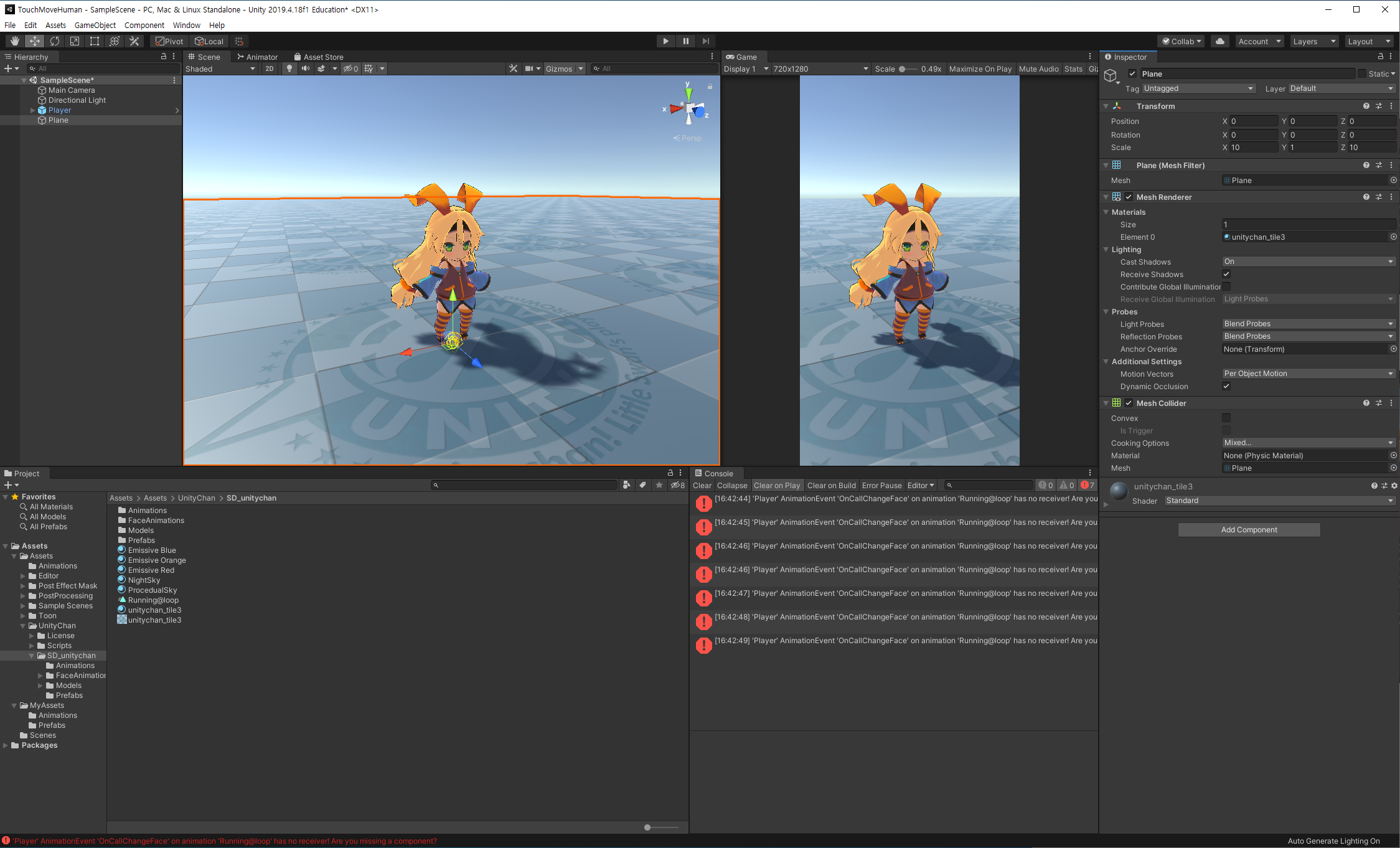
Task: Click the Step frame button
Action: (705, 41)
